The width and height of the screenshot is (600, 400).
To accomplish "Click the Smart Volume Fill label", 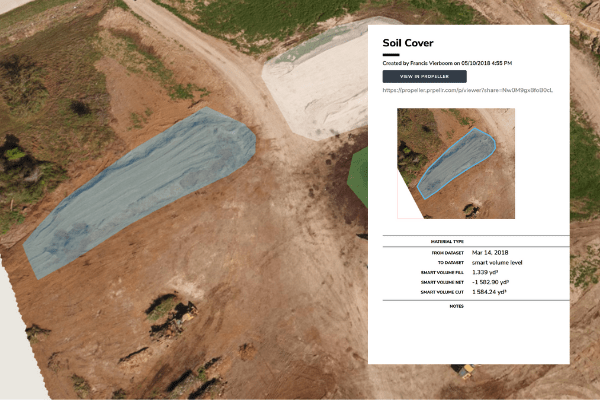I will pos(442,273).
